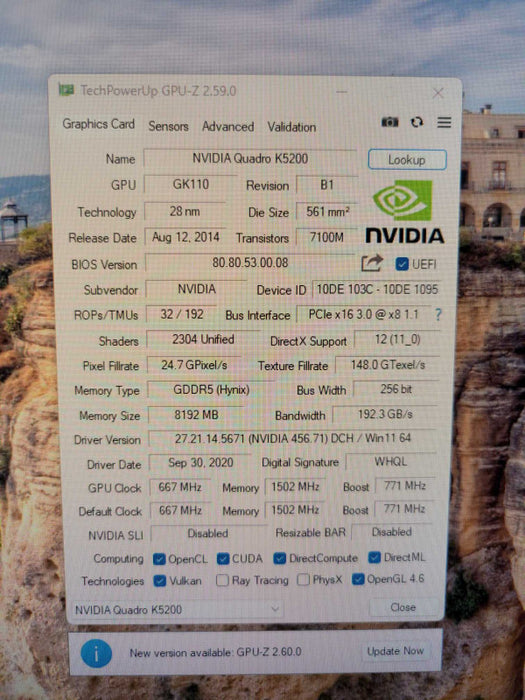The height and width of the screenshot is (700, 525).
Task: Click the Release Date Aug 12, 2014
Action: click(185, 237)
